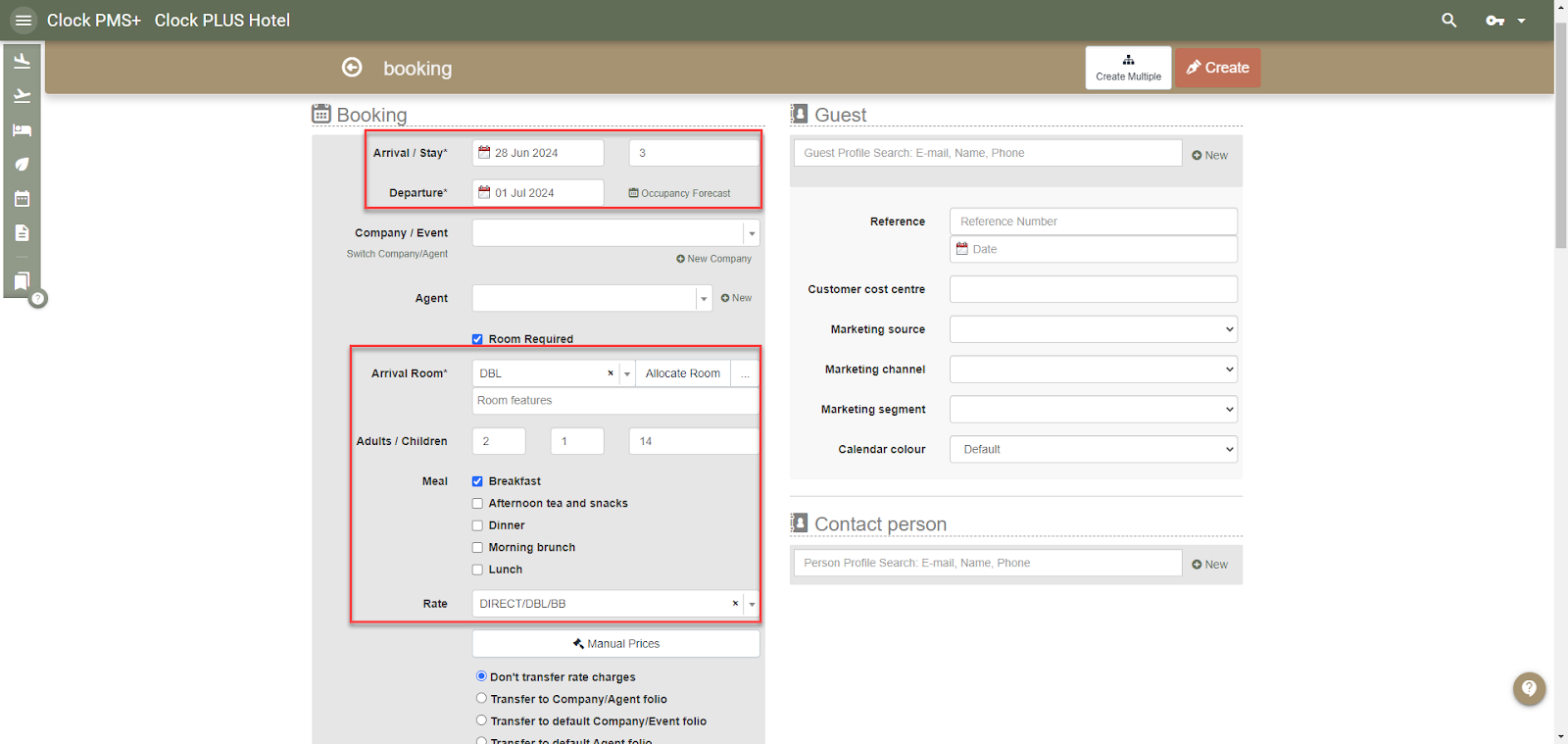This screenshot has width=1568, height=744.
Task: Open the key user account menu
Action: click(1505, 21)
